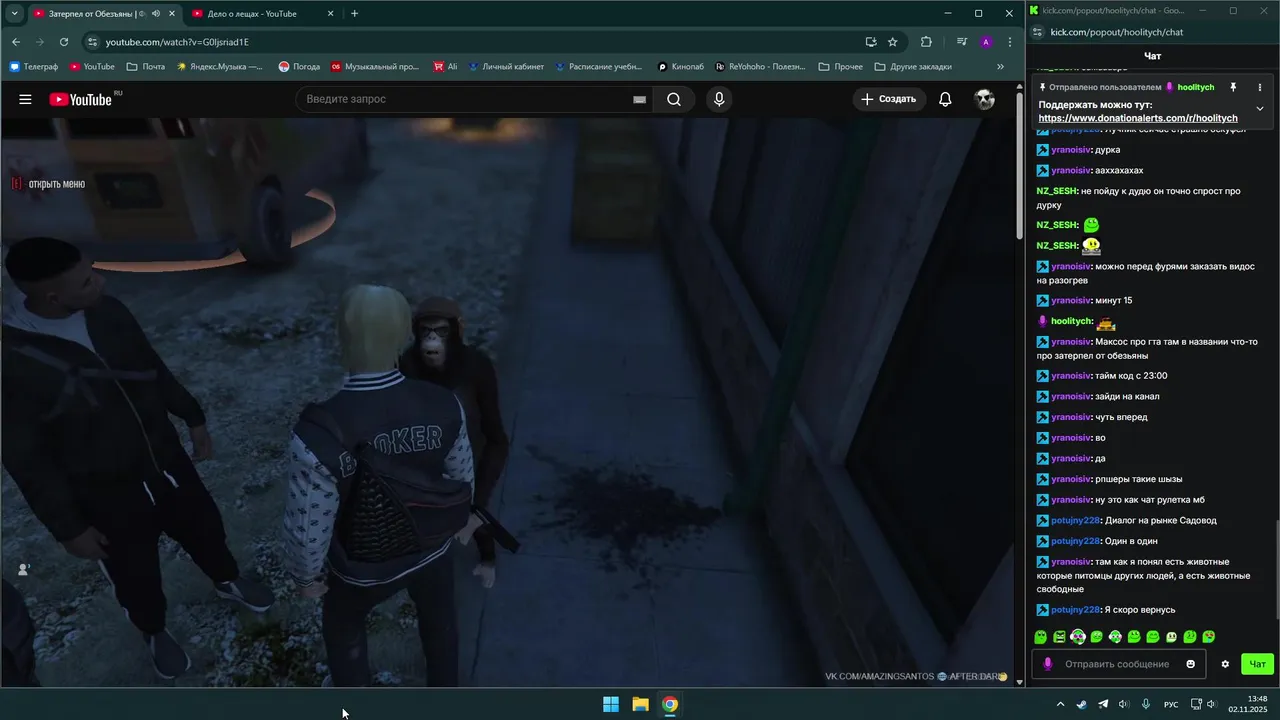Viewport: 1280px width, 720px height.
Task: Click the YouTube search magnifier button
Action: [x=674, y=99]
